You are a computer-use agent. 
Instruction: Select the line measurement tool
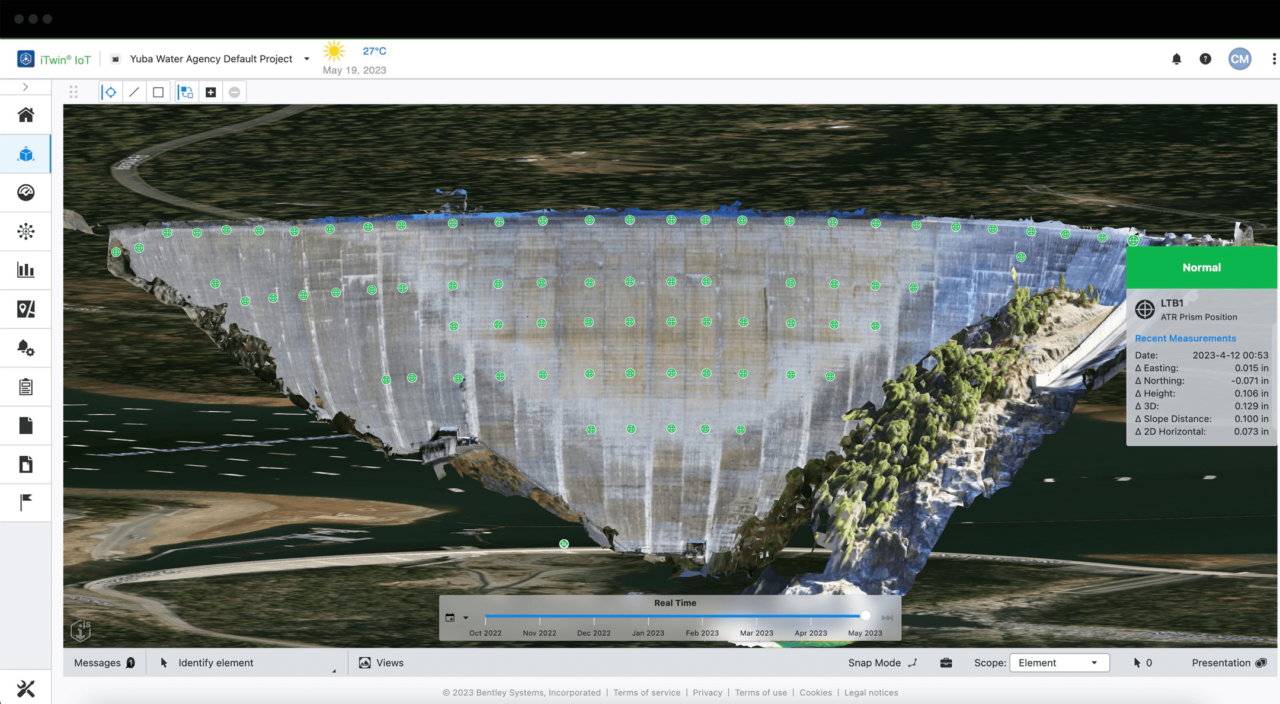click(134, 91)
